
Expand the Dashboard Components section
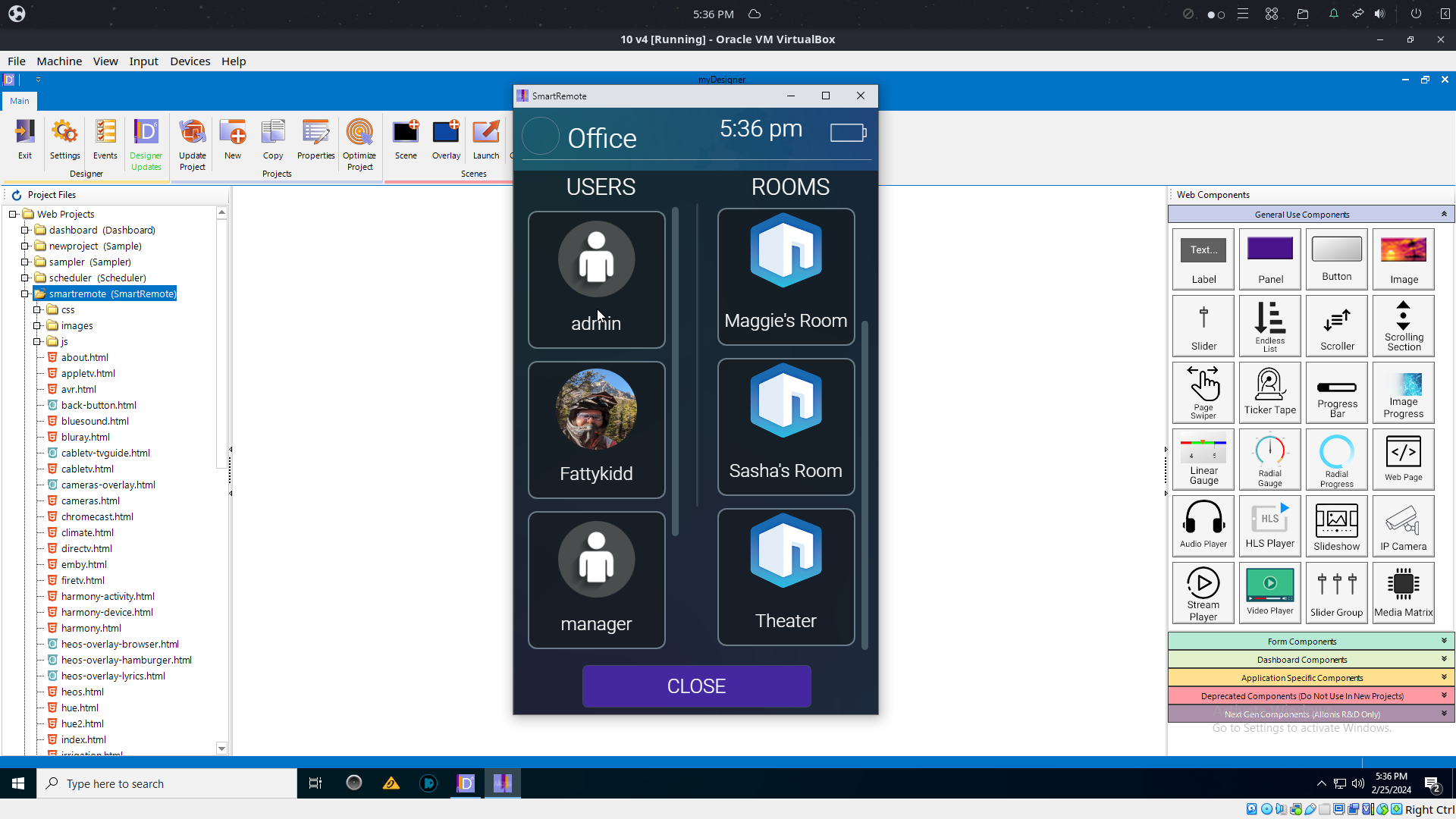1311,660
